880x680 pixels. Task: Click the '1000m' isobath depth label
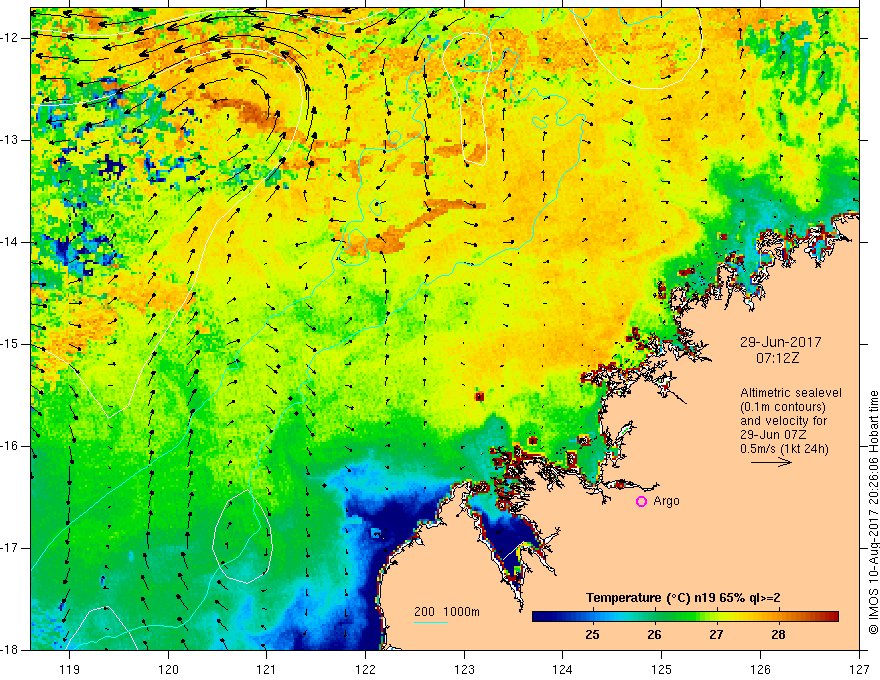[461, 612]
